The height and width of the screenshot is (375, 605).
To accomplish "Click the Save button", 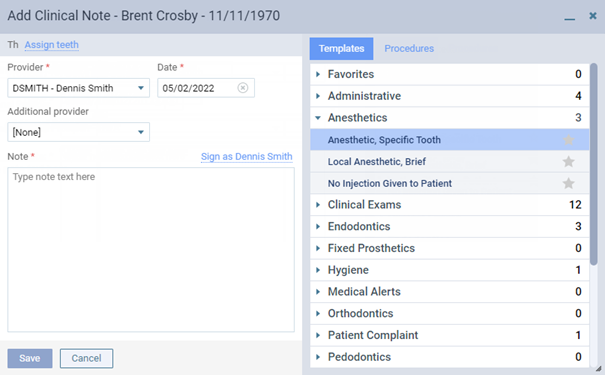I will click(30, 358).
